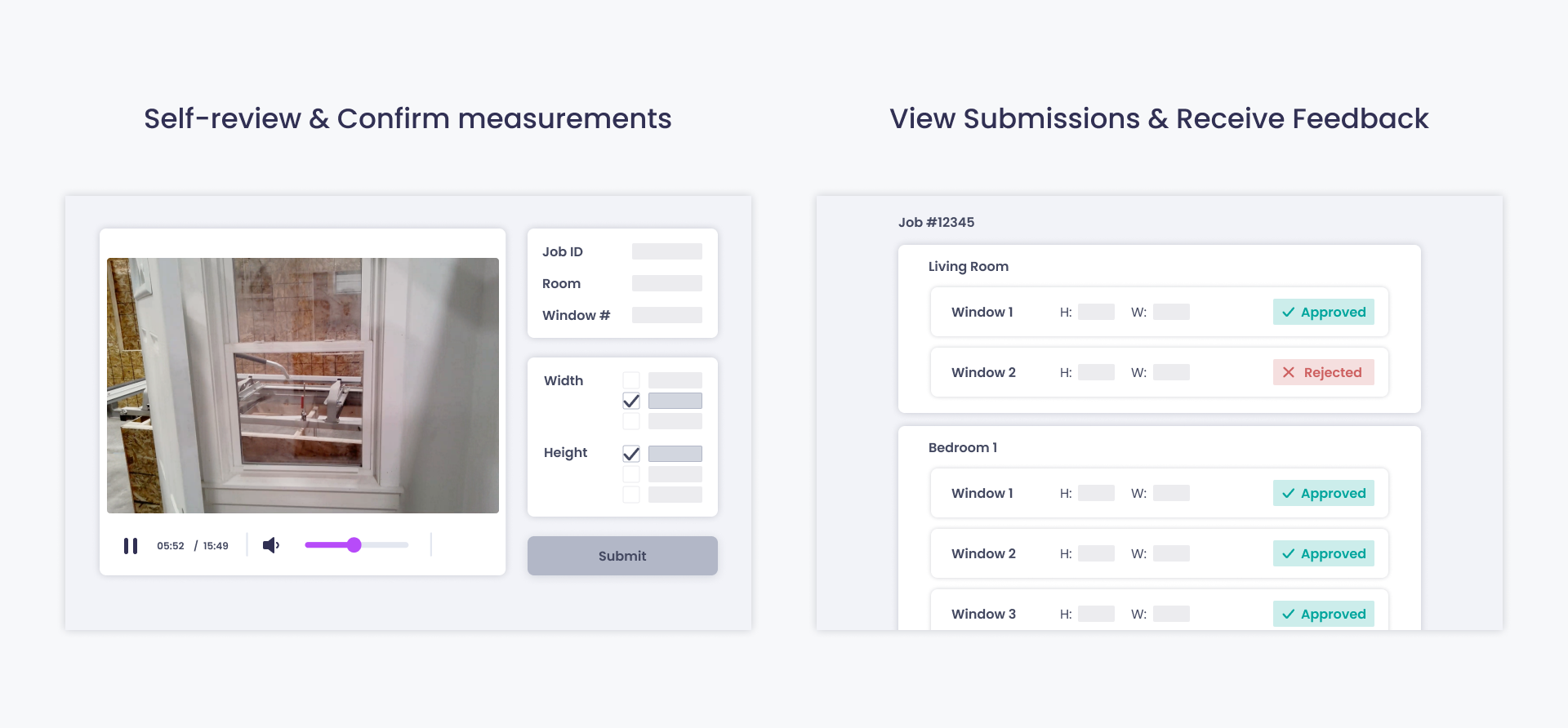Image resolution: width=1568 pixels, height=728 pixels.
Task: Click the Room input field
Action: click(666, 283)
